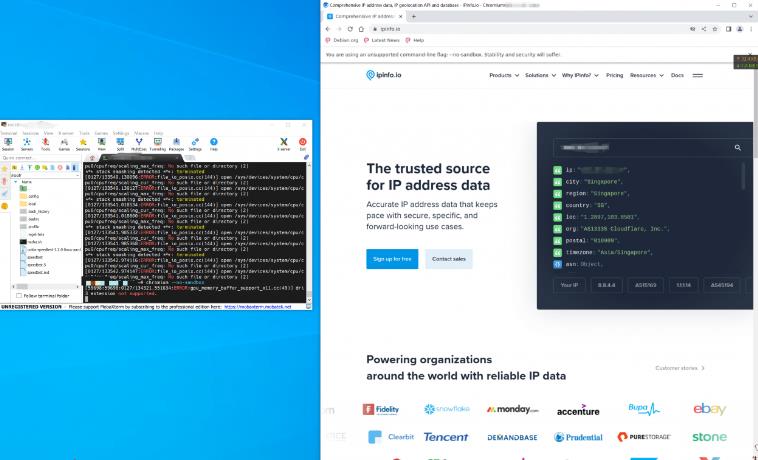Click the browser home icon
Screen dimensions: 758x460
(x=361, y=29)
